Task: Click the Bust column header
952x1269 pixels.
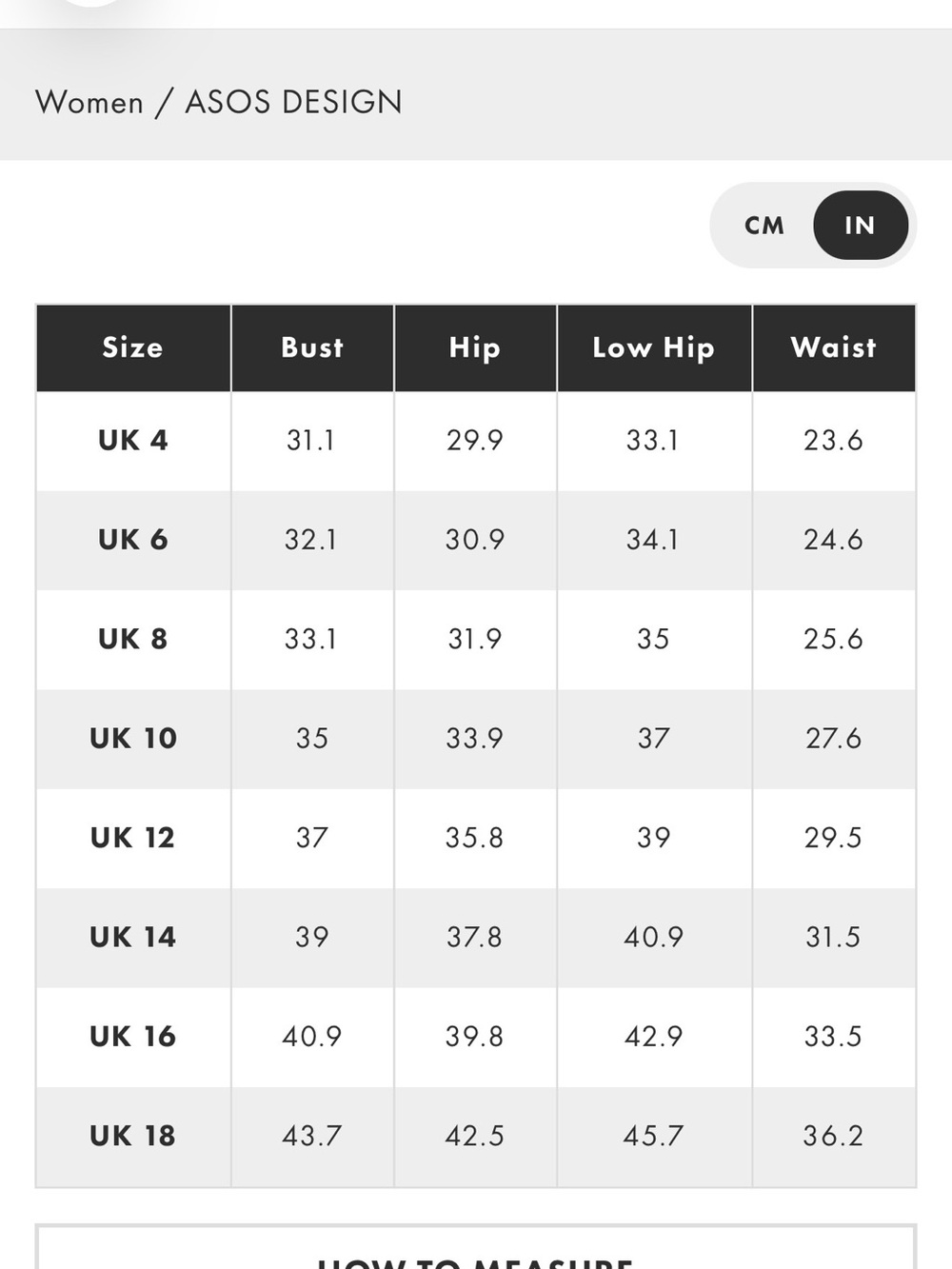Action: (312, 348)
